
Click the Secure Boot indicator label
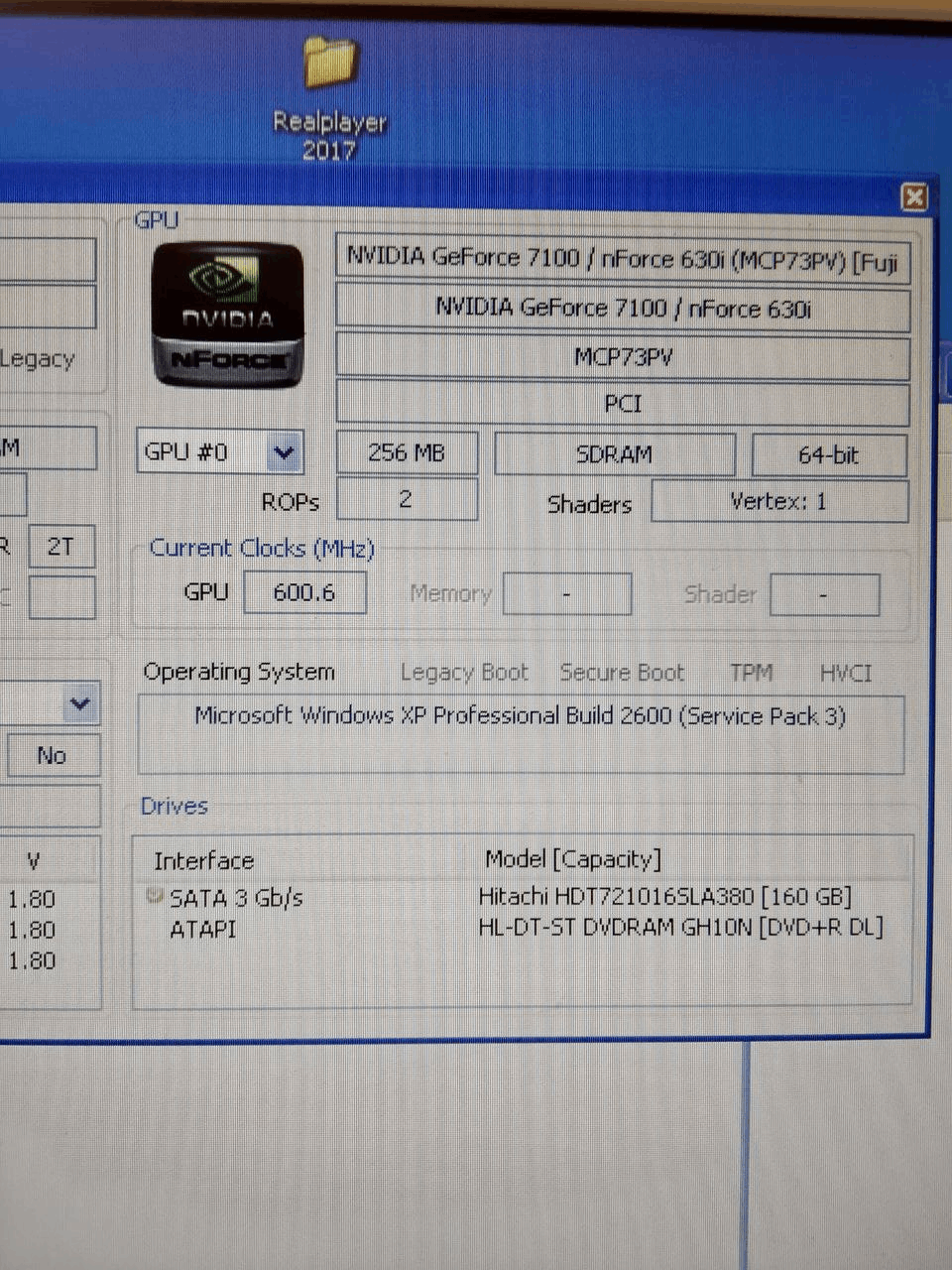[622, 673]
